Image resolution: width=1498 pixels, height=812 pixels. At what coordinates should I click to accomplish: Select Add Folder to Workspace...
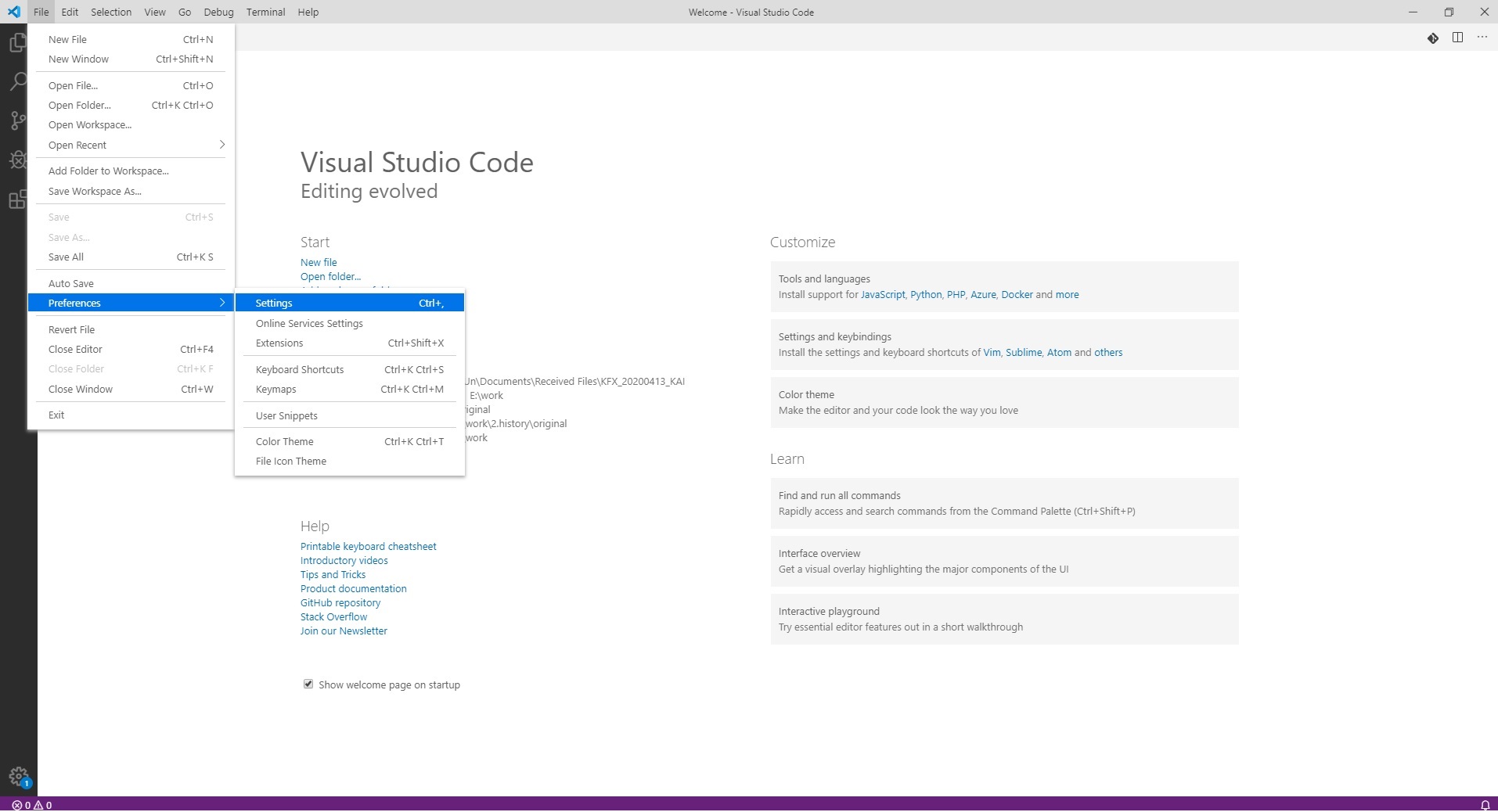[x=131, y=171]
